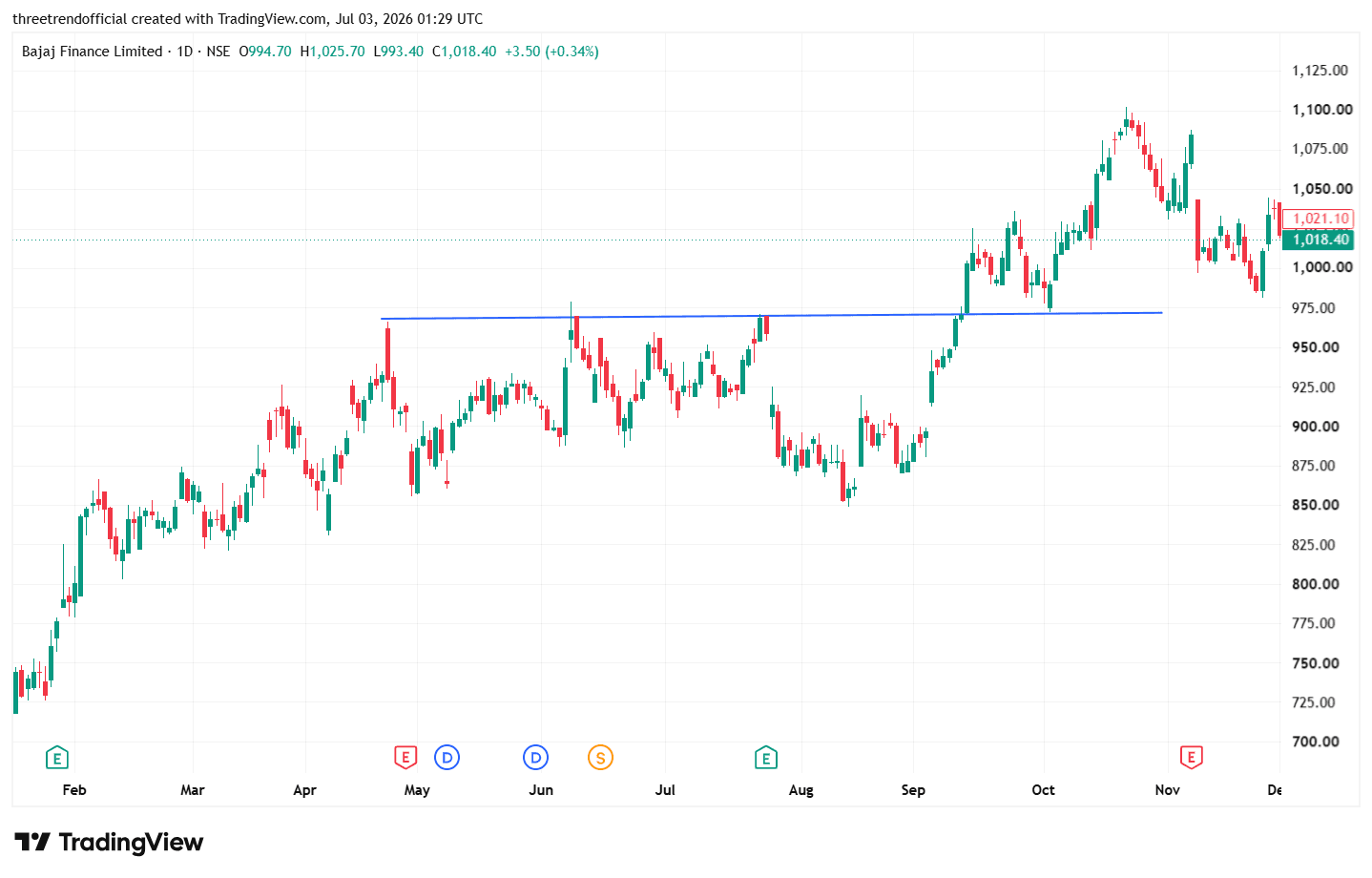
Task: Click the orange split icon near Jul
Action: (x=600, y=758)
